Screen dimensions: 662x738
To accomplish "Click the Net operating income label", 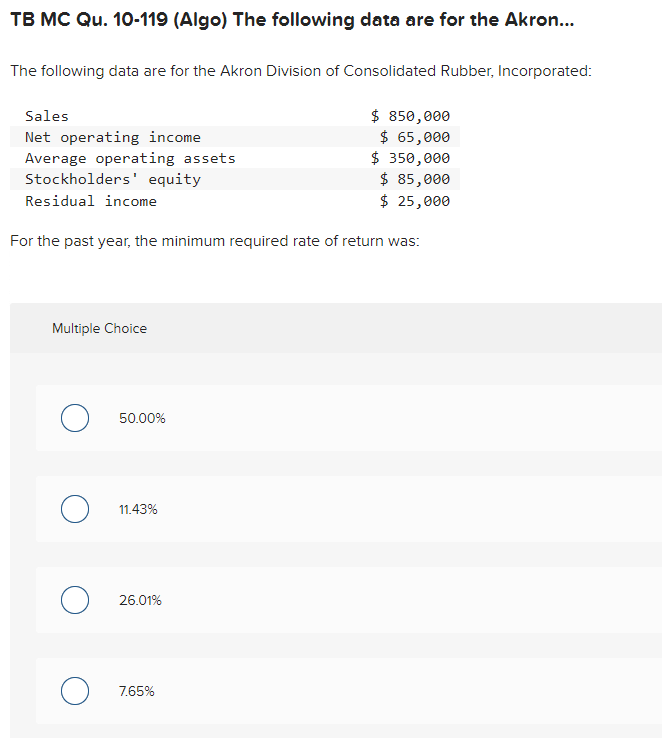I will click(113, 137).
